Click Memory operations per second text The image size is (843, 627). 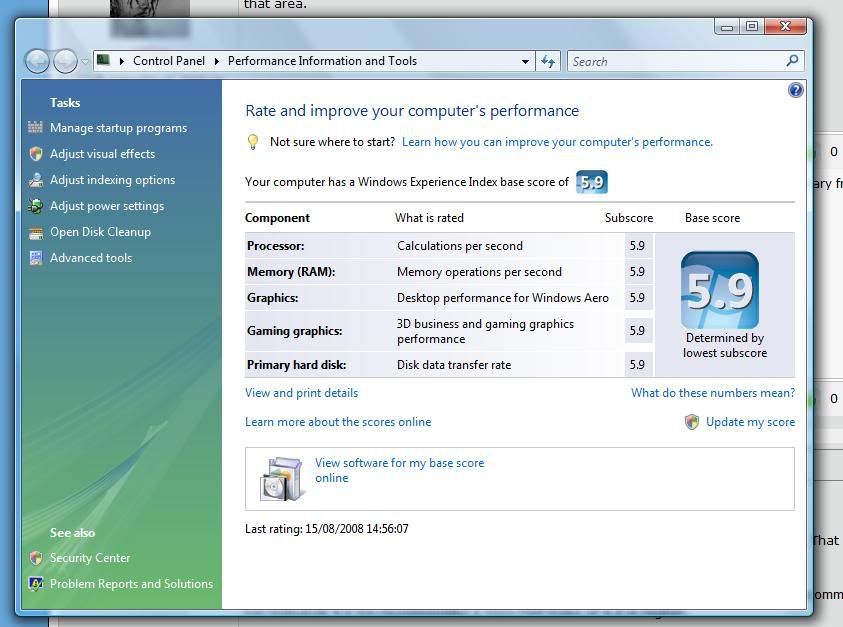pos(479,272)
